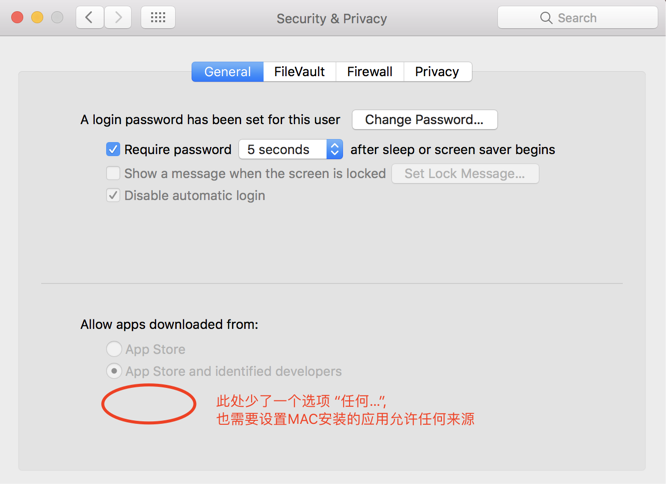Open the 5 seconds delay dropdown
This screenshot has width=666, height=484.
tap(281, 149)
